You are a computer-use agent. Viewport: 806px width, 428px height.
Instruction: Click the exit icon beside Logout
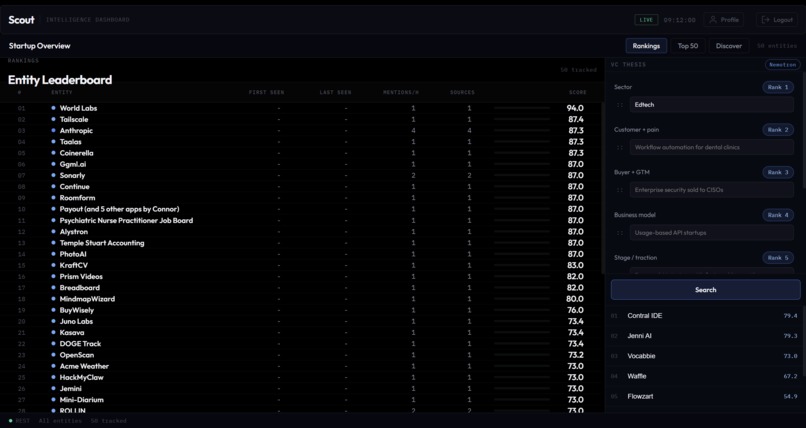tap(765, 20)
